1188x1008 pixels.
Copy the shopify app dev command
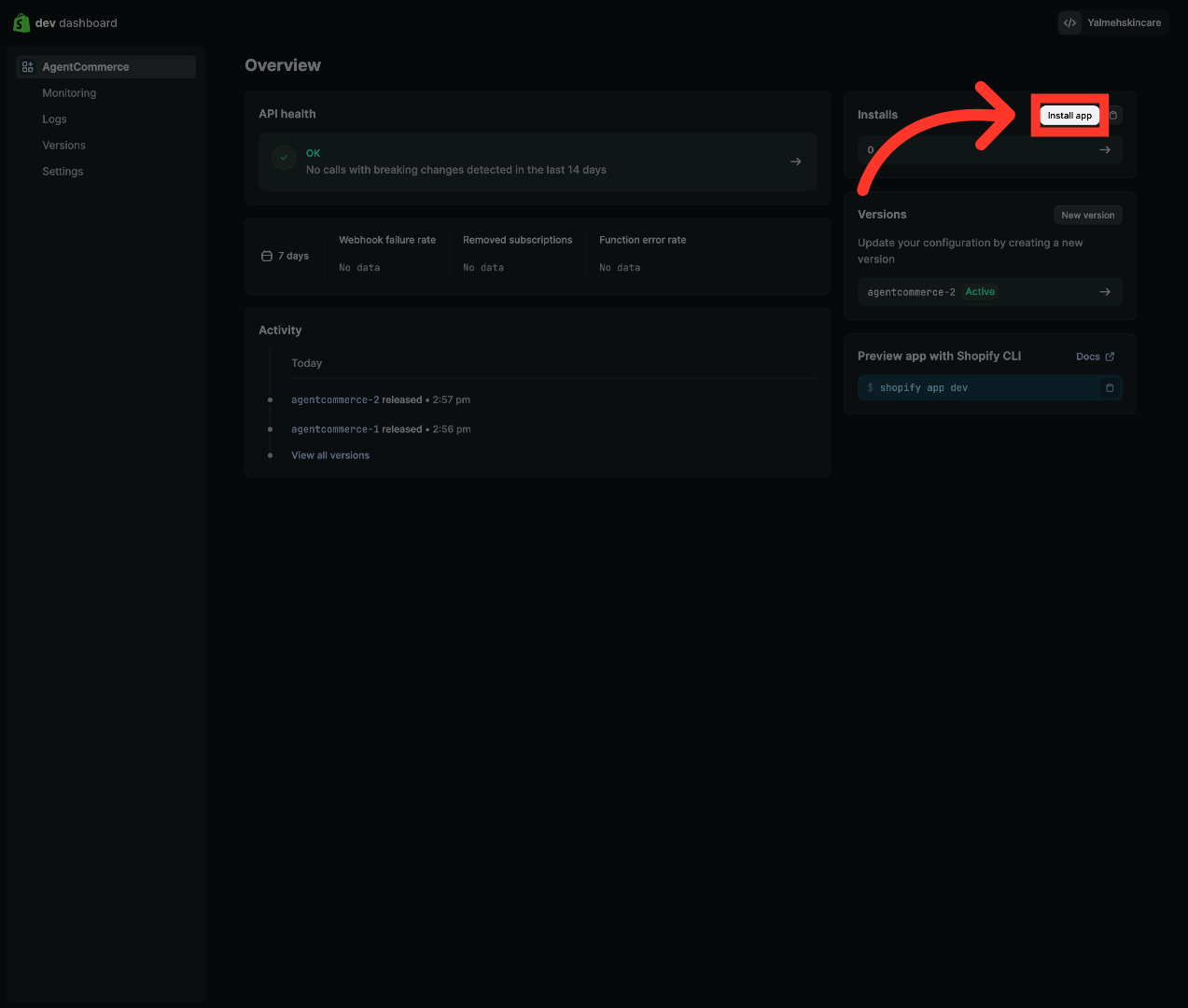(1110, 387)
